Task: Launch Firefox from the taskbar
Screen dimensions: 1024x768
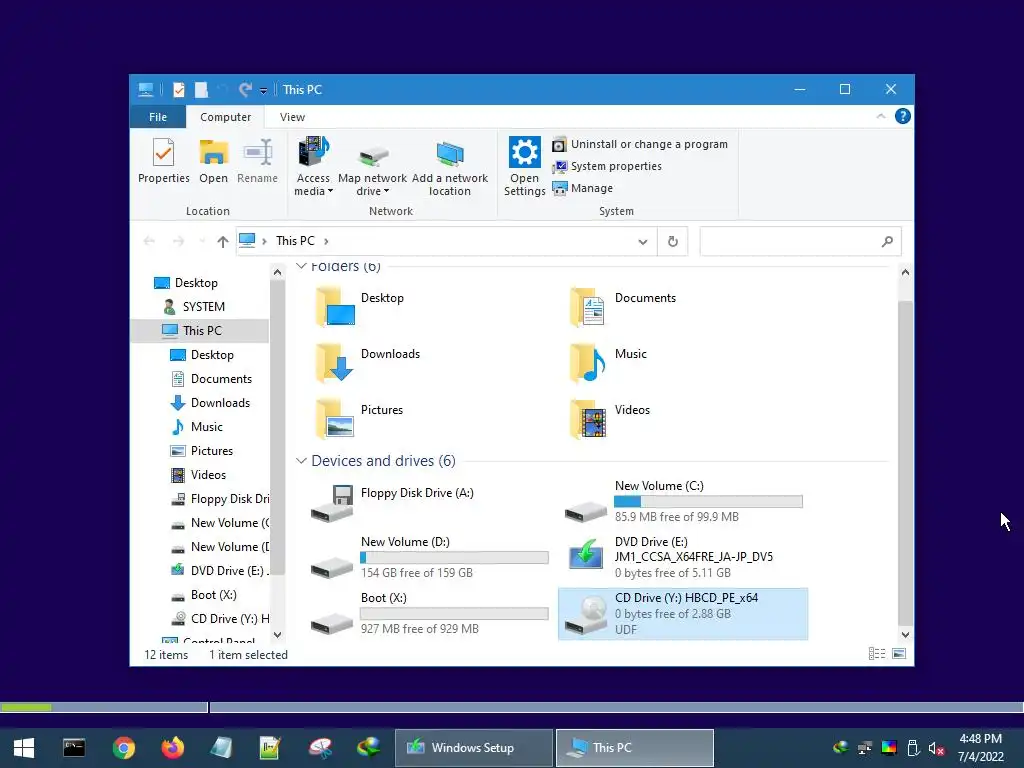Action: [172, 748]
